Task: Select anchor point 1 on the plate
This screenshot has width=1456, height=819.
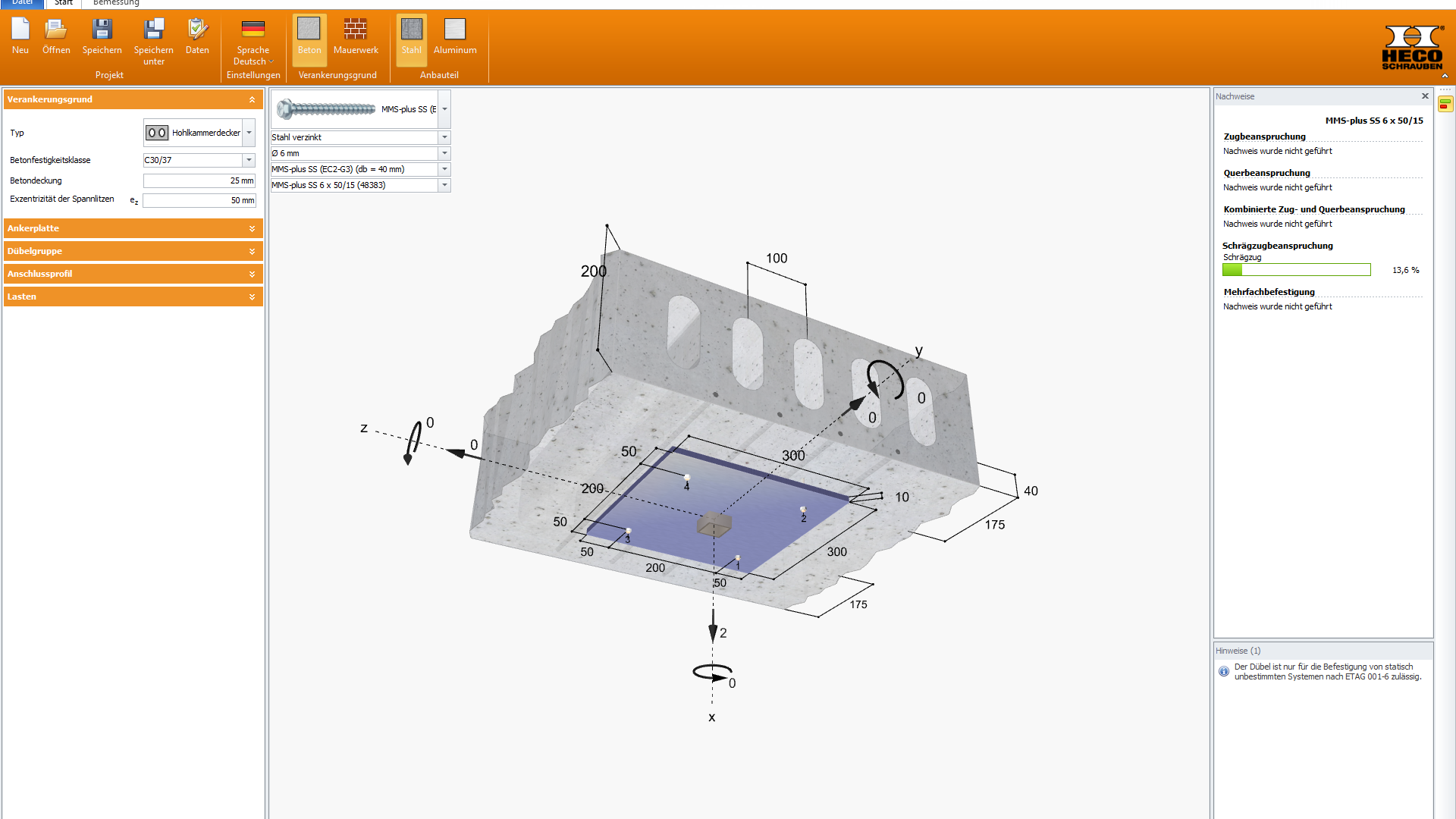Action: [x=737, y=560]
